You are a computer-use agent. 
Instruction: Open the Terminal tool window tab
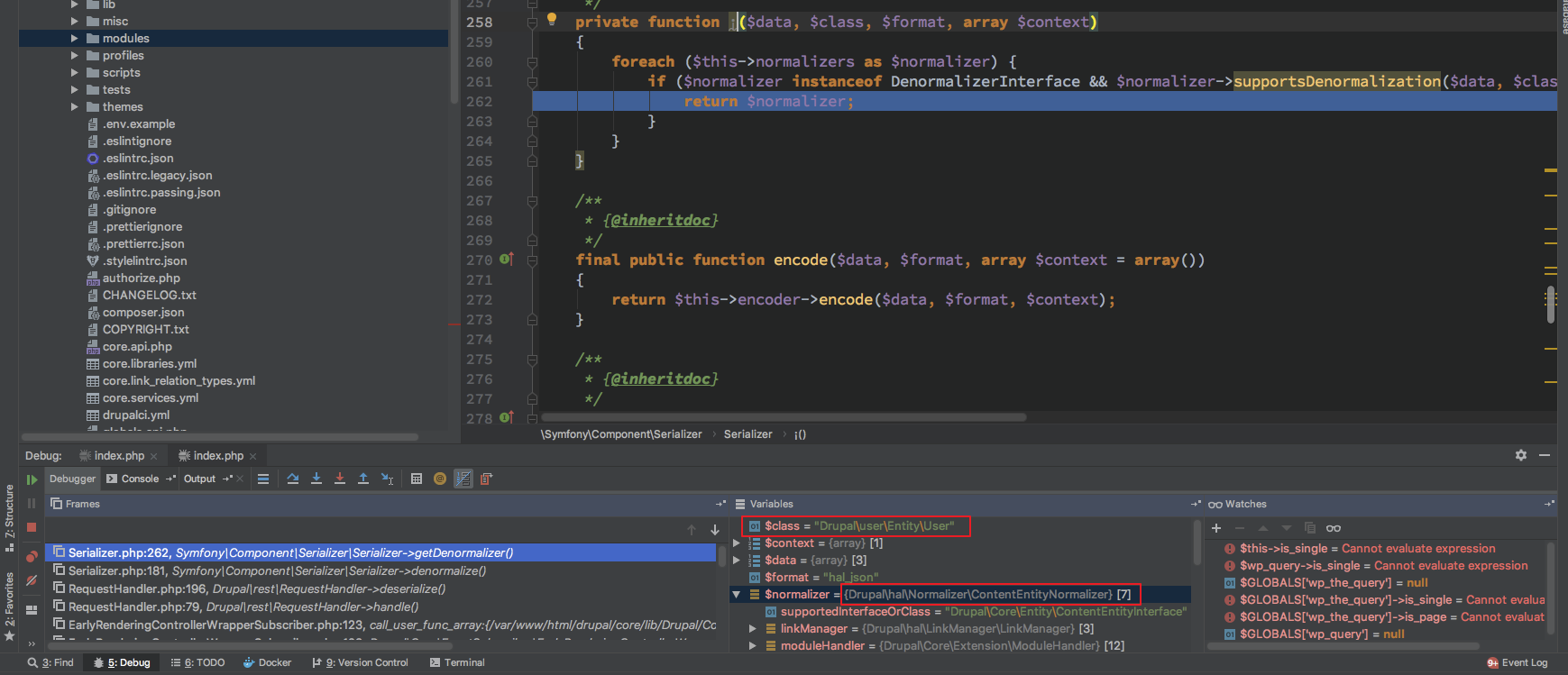[457, 662]
